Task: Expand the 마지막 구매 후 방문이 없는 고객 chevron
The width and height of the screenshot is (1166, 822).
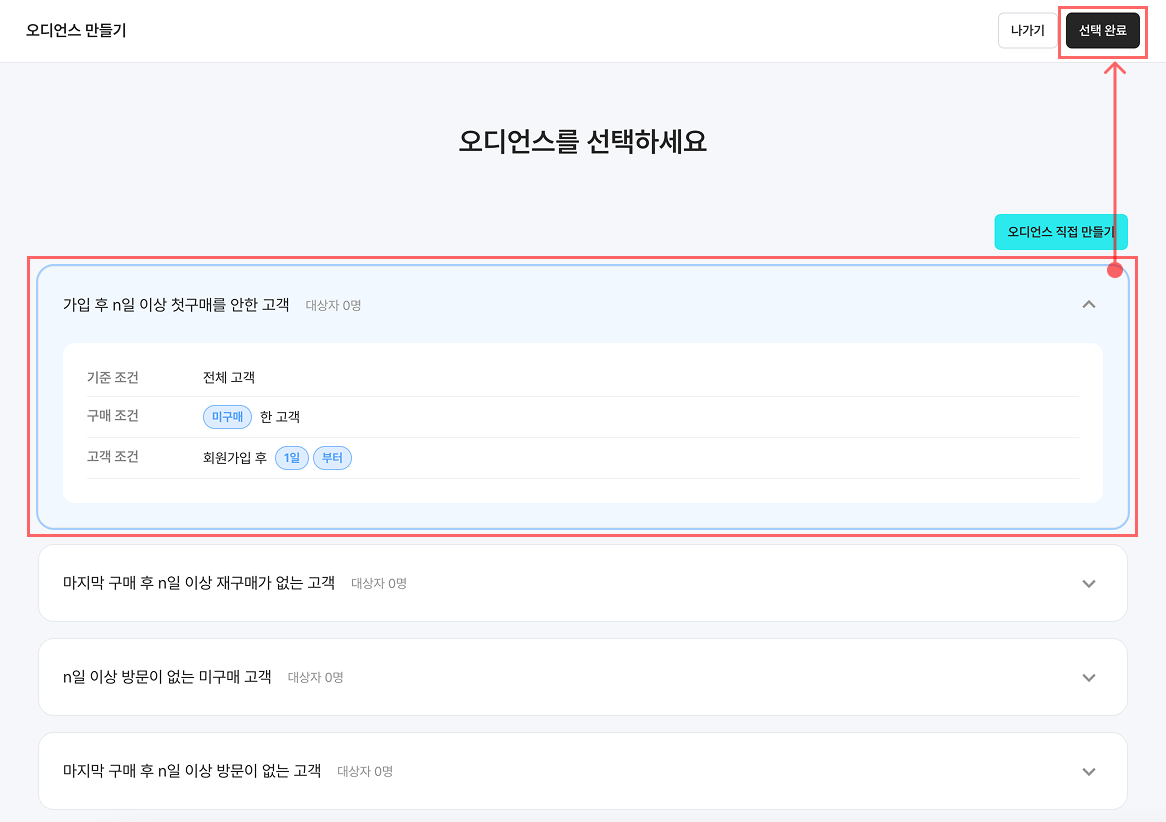Action: point(1089,771)
